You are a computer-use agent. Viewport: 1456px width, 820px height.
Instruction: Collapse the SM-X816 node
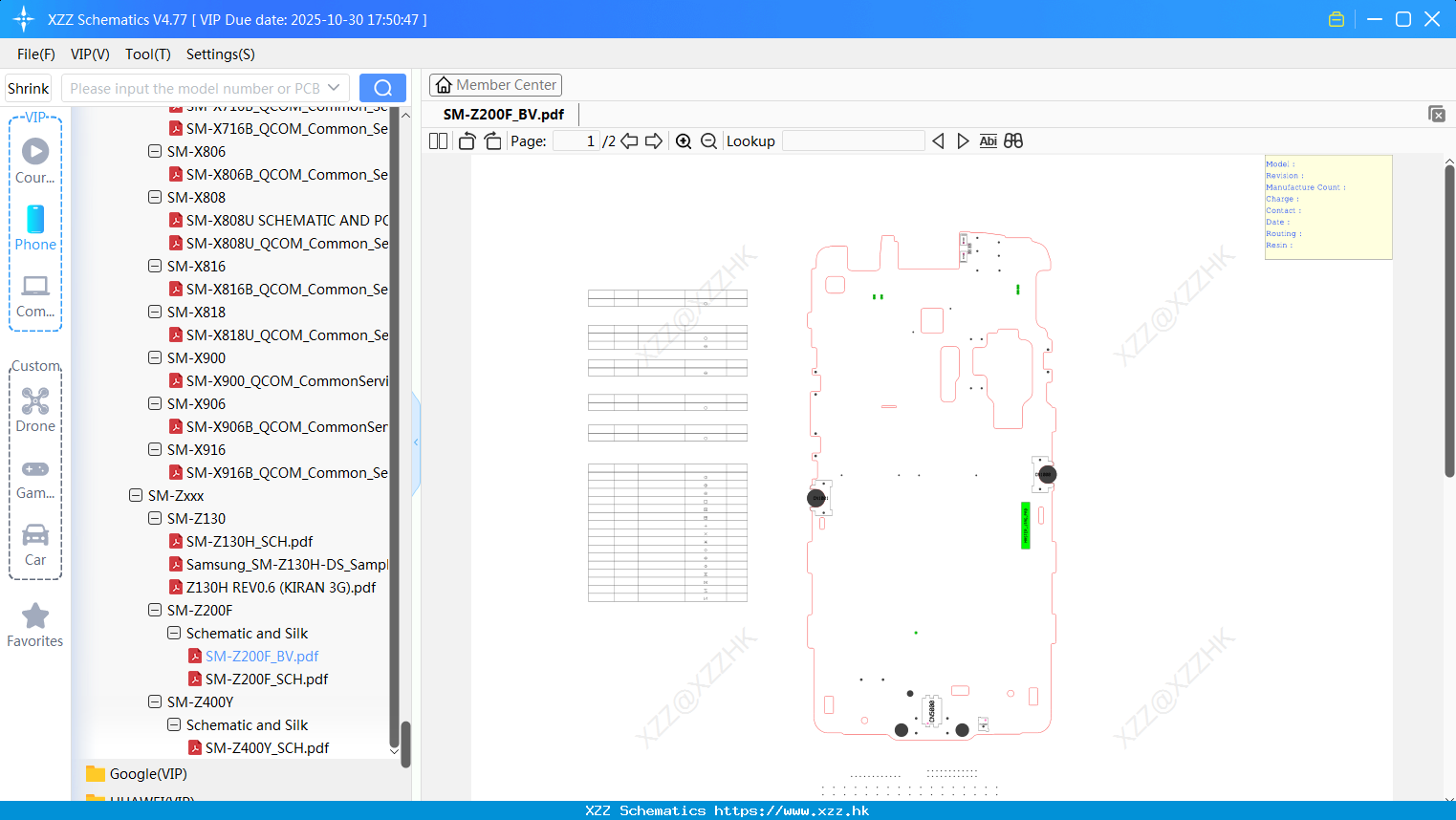point(155,266)
